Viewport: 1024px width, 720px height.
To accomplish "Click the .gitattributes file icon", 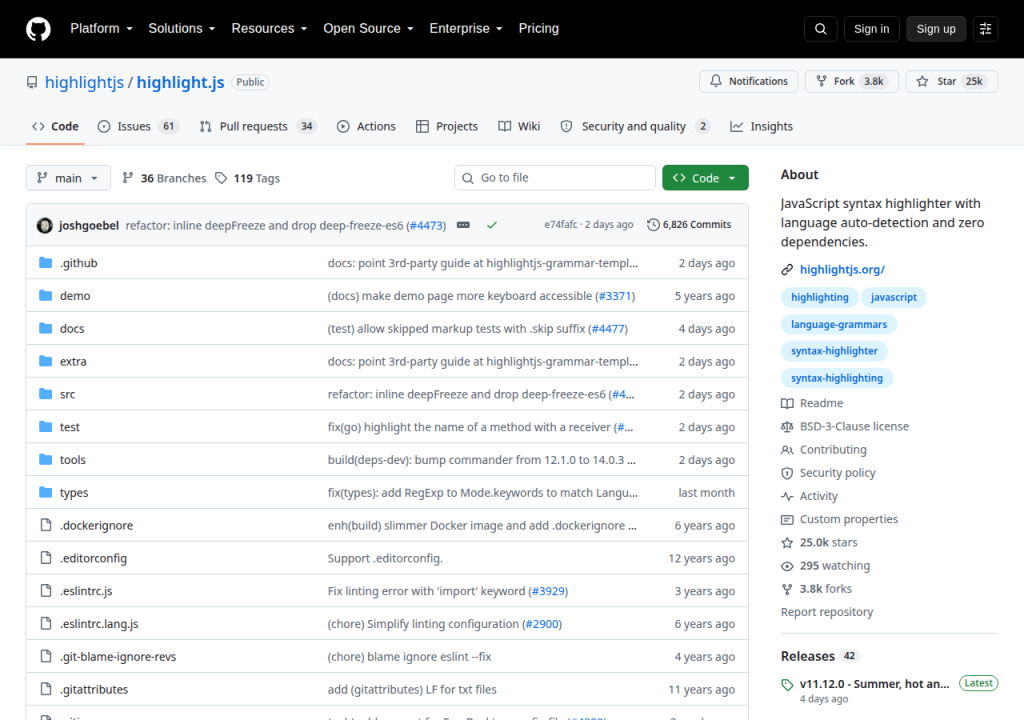I will [x=46, y=689].
